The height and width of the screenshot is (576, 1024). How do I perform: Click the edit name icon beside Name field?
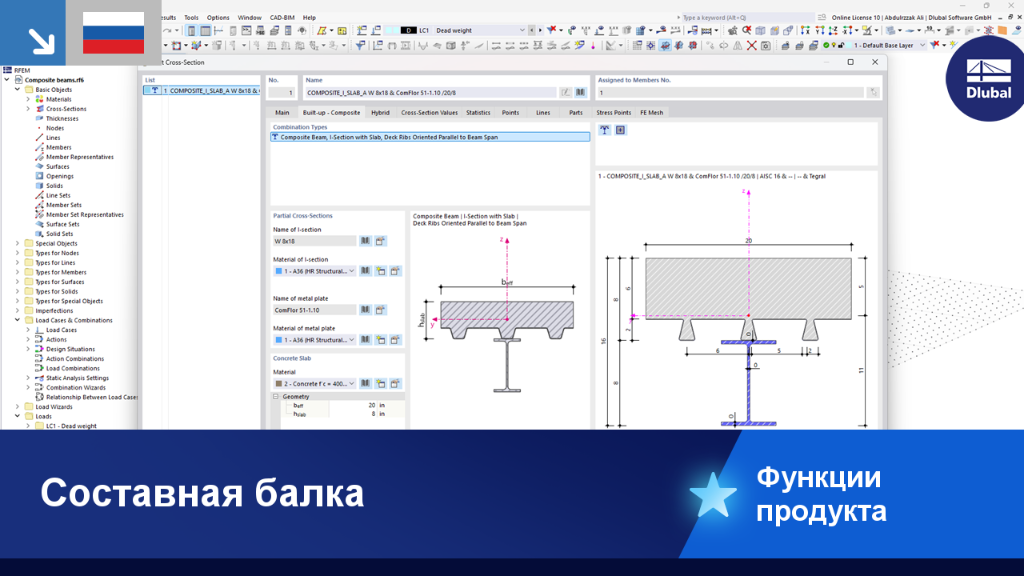[x=566, y=93]
